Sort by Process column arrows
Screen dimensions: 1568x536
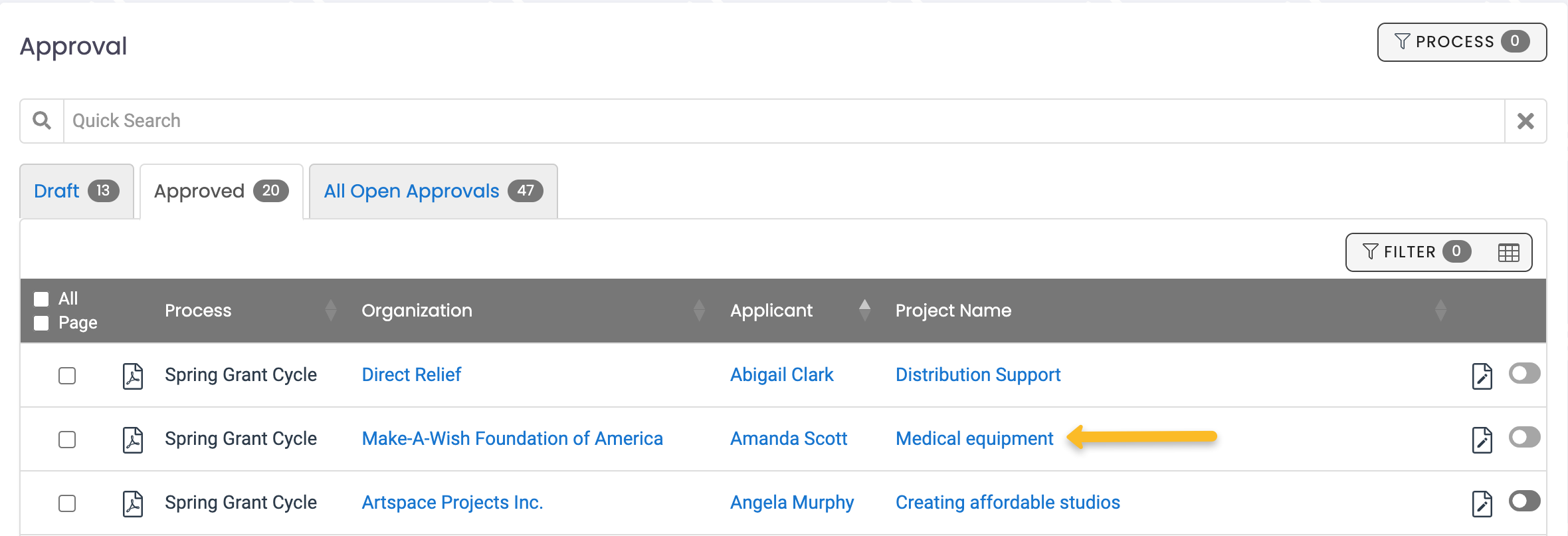pos(331,311)
